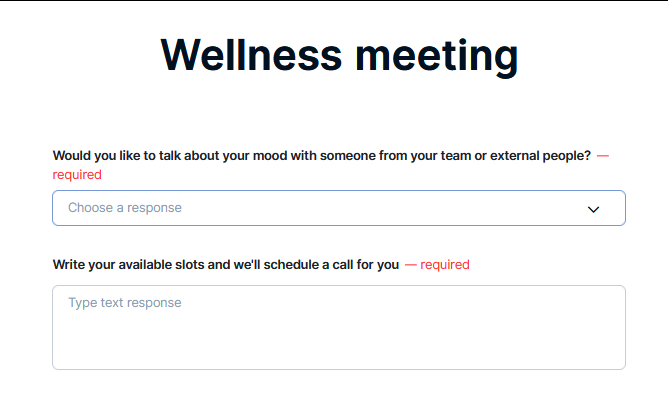Click "external people?" in the first question
The height and width of the screenshot is (395, 668).
pyautogui.click(x=540, y=156)
